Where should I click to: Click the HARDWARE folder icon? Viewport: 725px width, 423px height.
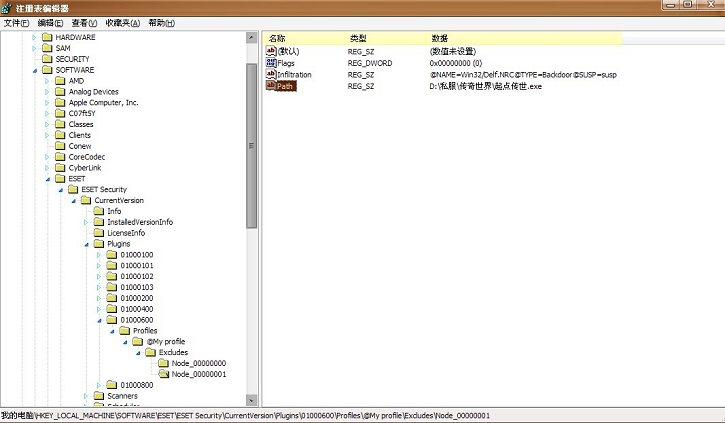click(47, 37)
